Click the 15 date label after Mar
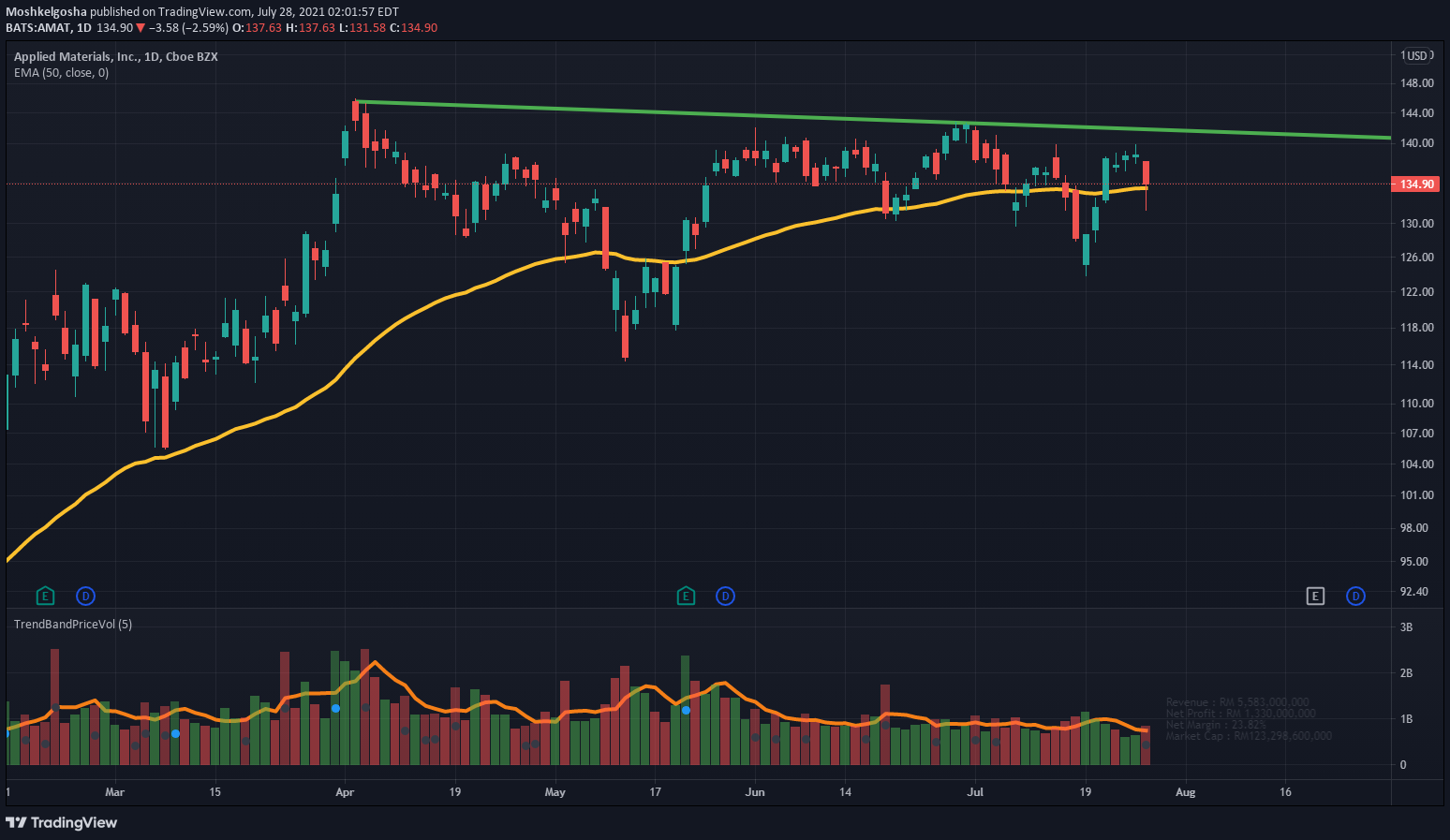Screen dimensions: 1450x840 click(215, 791)
